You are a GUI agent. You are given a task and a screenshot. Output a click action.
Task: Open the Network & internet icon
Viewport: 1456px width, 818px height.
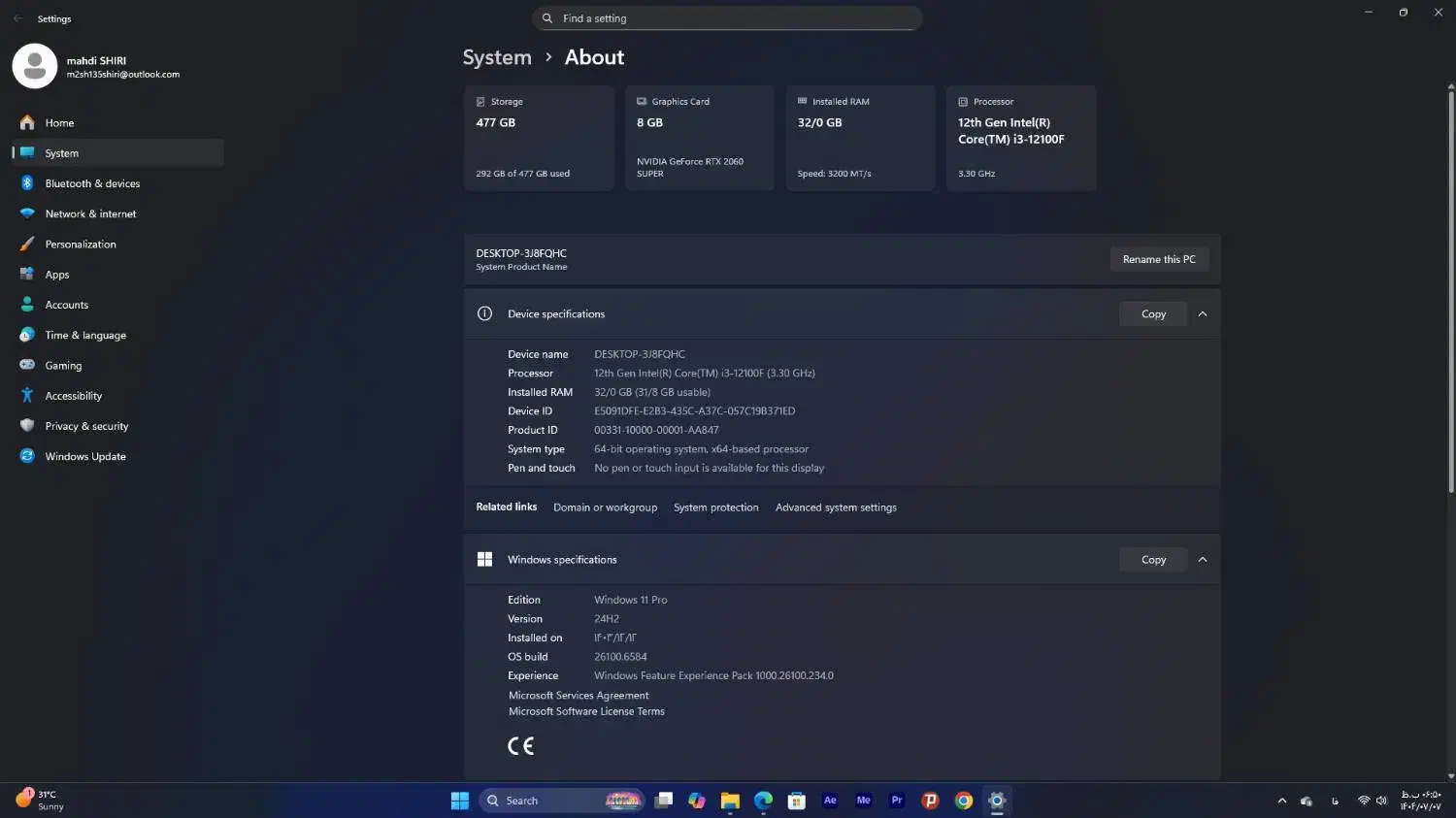tap(27, 213)
